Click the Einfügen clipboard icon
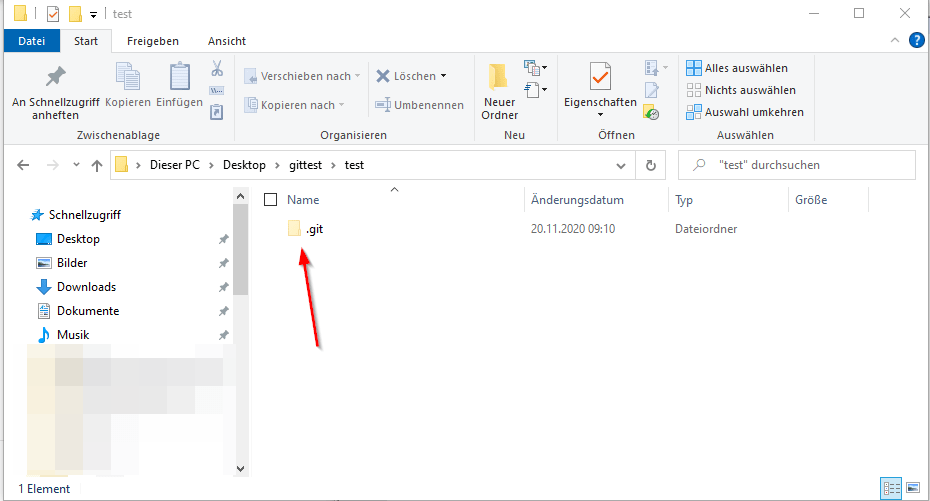The image size is (930, 501). 180,76
